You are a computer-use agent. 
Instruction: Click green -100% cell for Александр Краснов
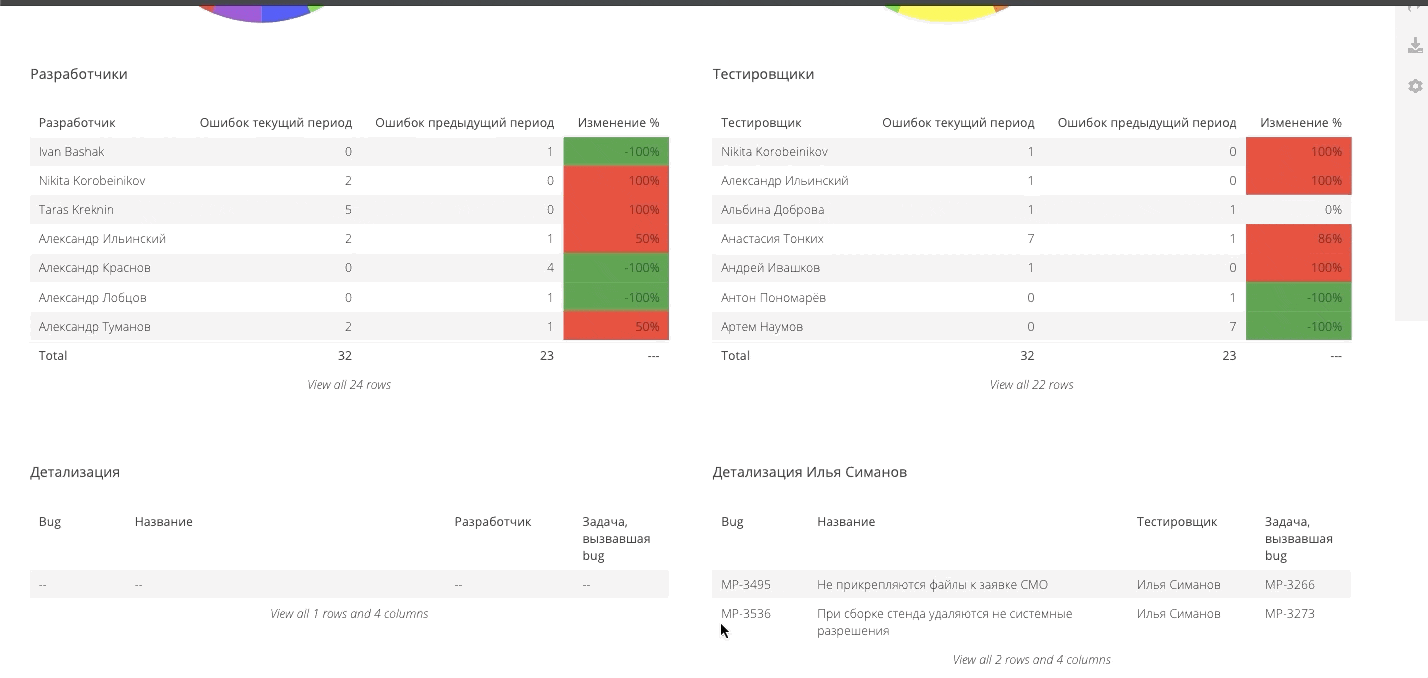click(x=616, y=267)
